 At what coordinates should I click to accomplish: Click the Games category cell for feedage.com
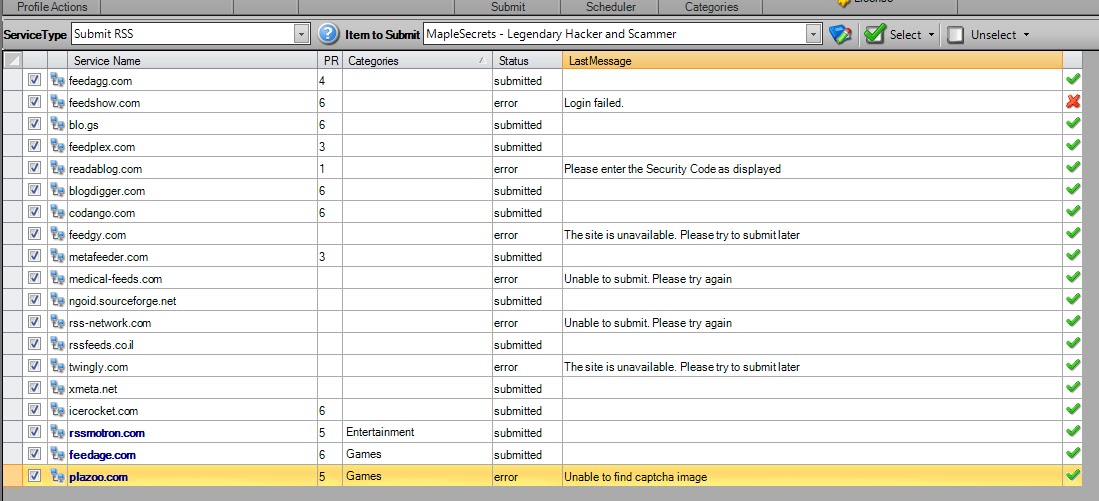[417, 454]
